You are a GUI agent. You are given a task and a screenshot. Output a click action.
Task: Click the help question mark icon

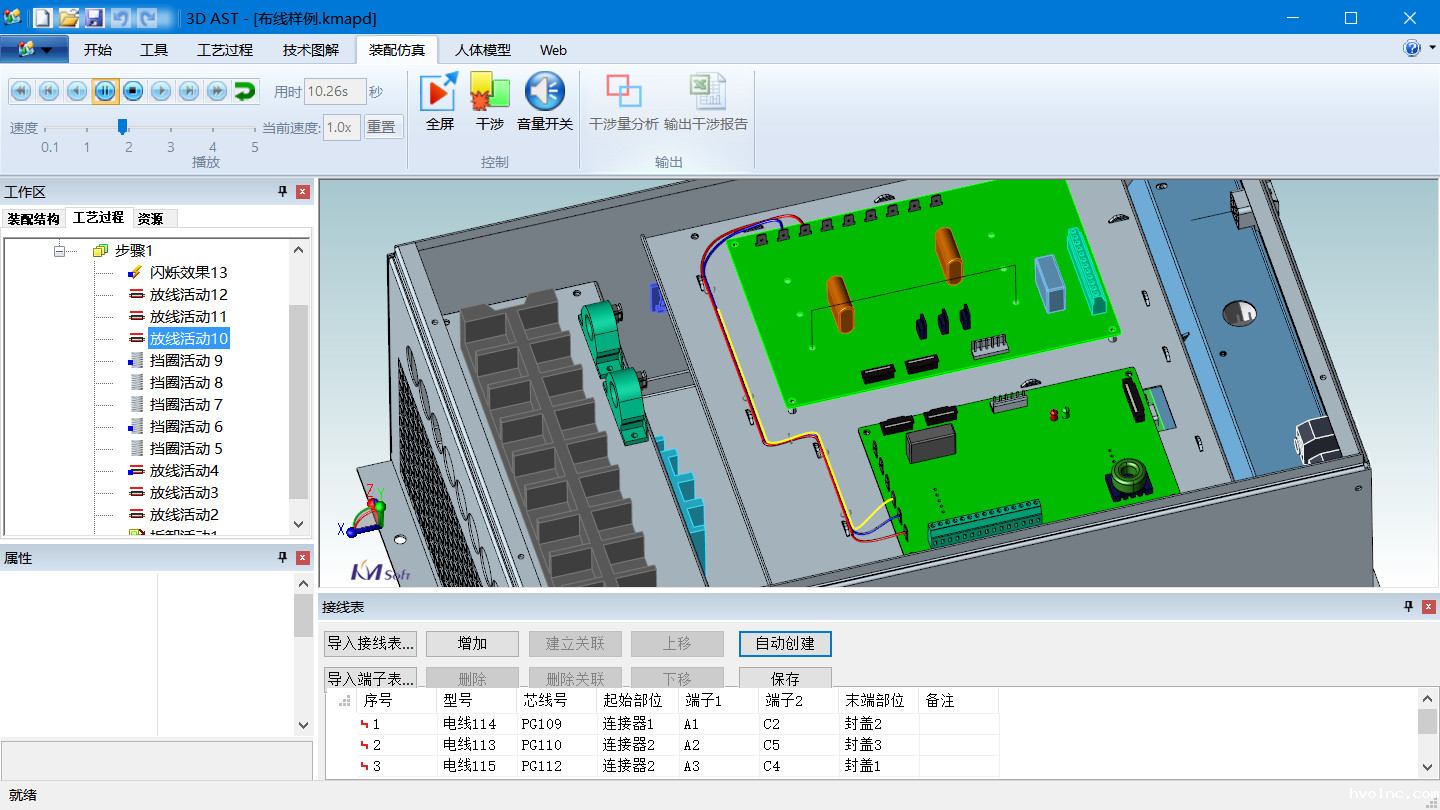1411,49
